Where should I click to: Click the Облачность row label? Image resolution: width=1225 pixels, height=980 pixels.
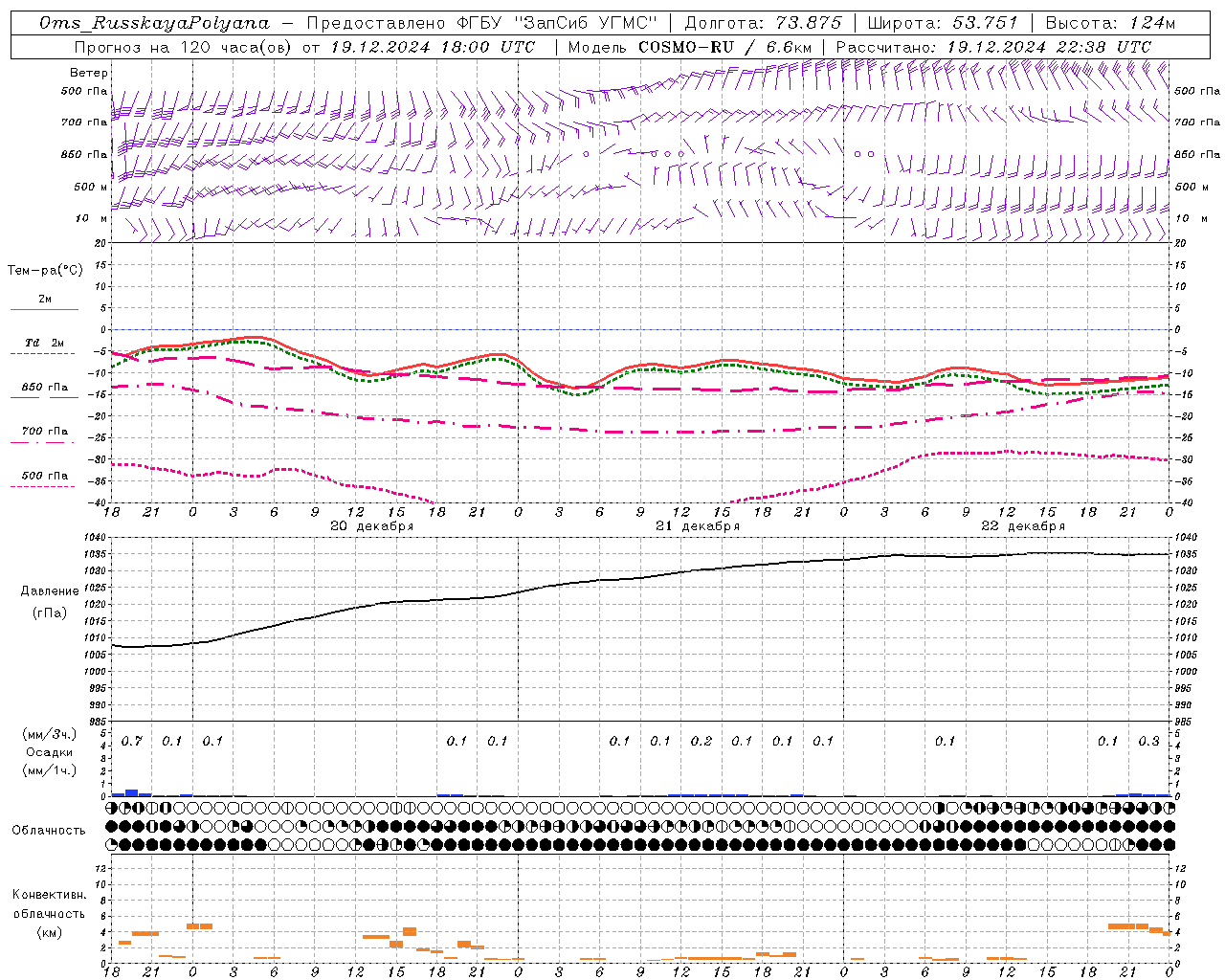[x=49, y=830]
